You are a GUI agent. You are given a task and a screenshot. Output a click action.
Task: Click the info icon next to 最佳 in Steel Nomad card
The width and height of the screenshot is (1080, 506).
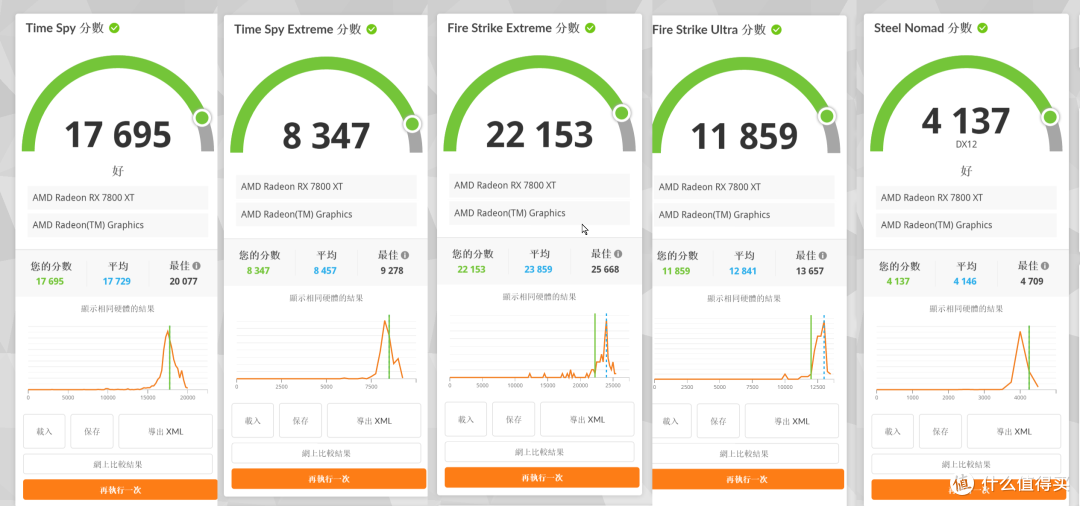point(1046,266)
